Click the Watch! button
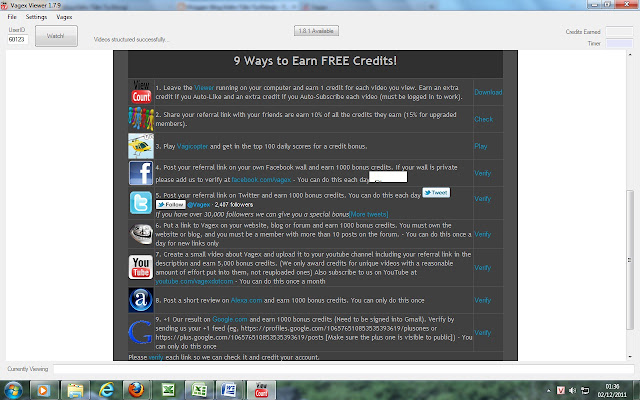Image resolution: width=640 pixels, height=400 pixels. coord(56,36)
